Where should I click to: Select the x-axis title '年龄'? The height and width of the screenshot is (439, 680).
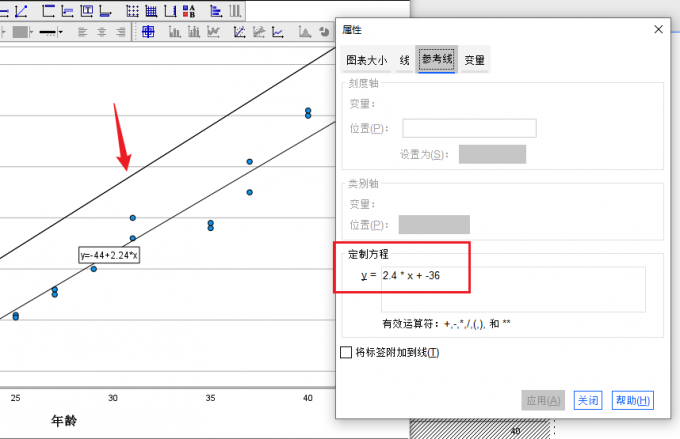coord(64,420)
